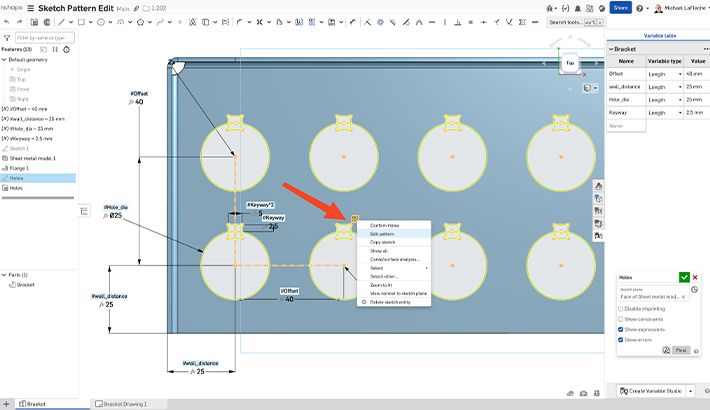
Task: Open the notifications bell
Action: click(x=578, y=8)
